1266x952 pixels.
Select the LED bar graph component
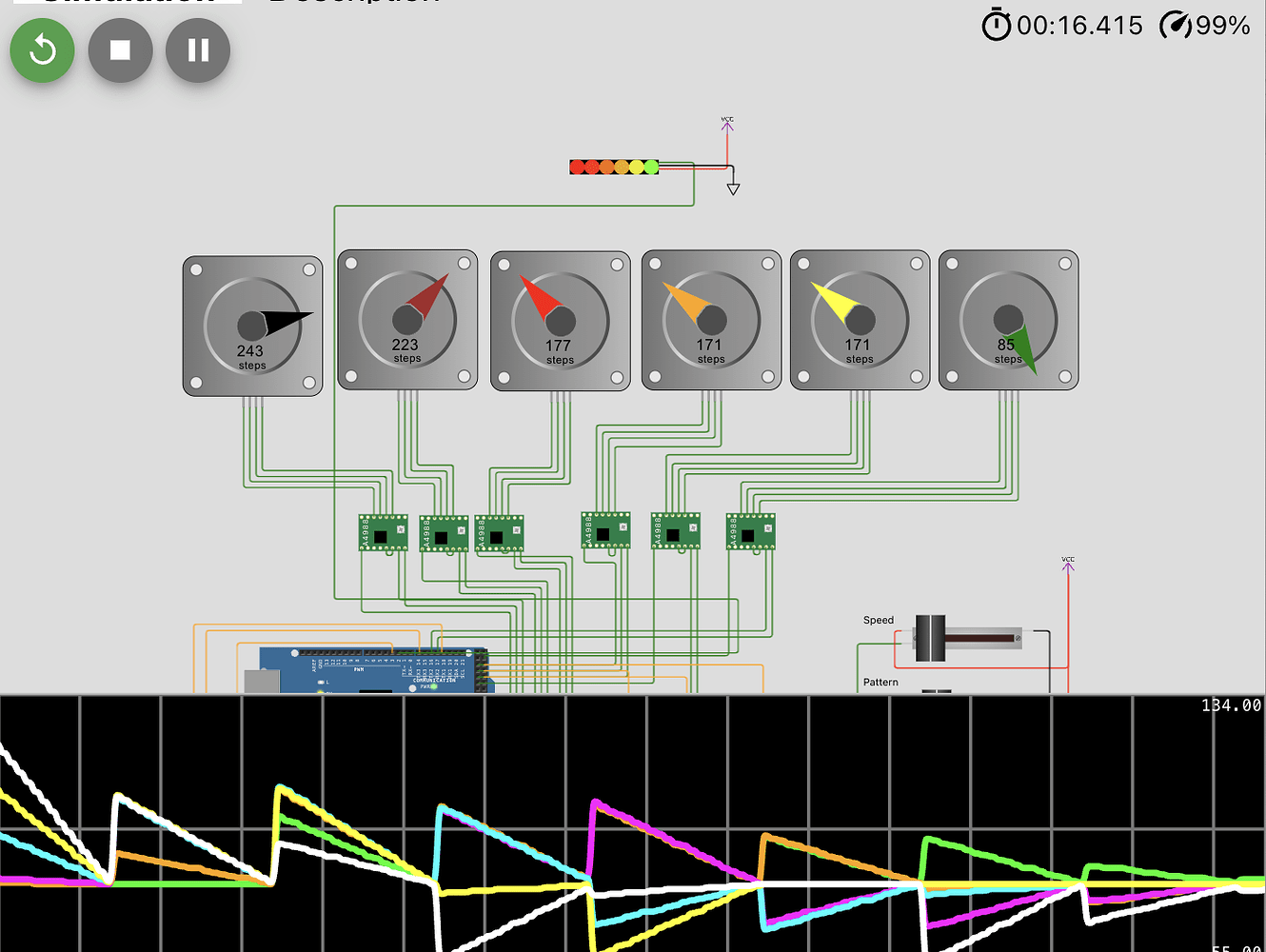point(614,165)
